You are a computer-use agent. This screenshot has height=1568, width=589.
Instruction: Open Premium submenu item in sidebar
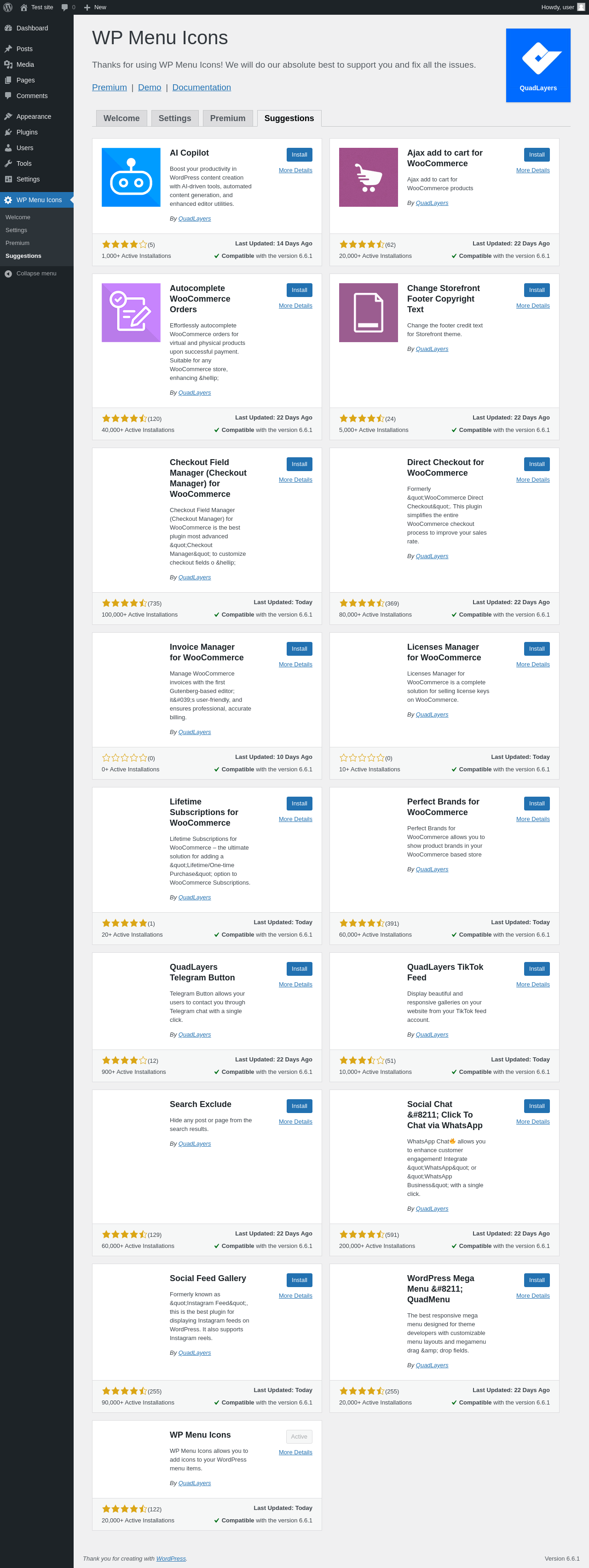[x=17, y=243]
